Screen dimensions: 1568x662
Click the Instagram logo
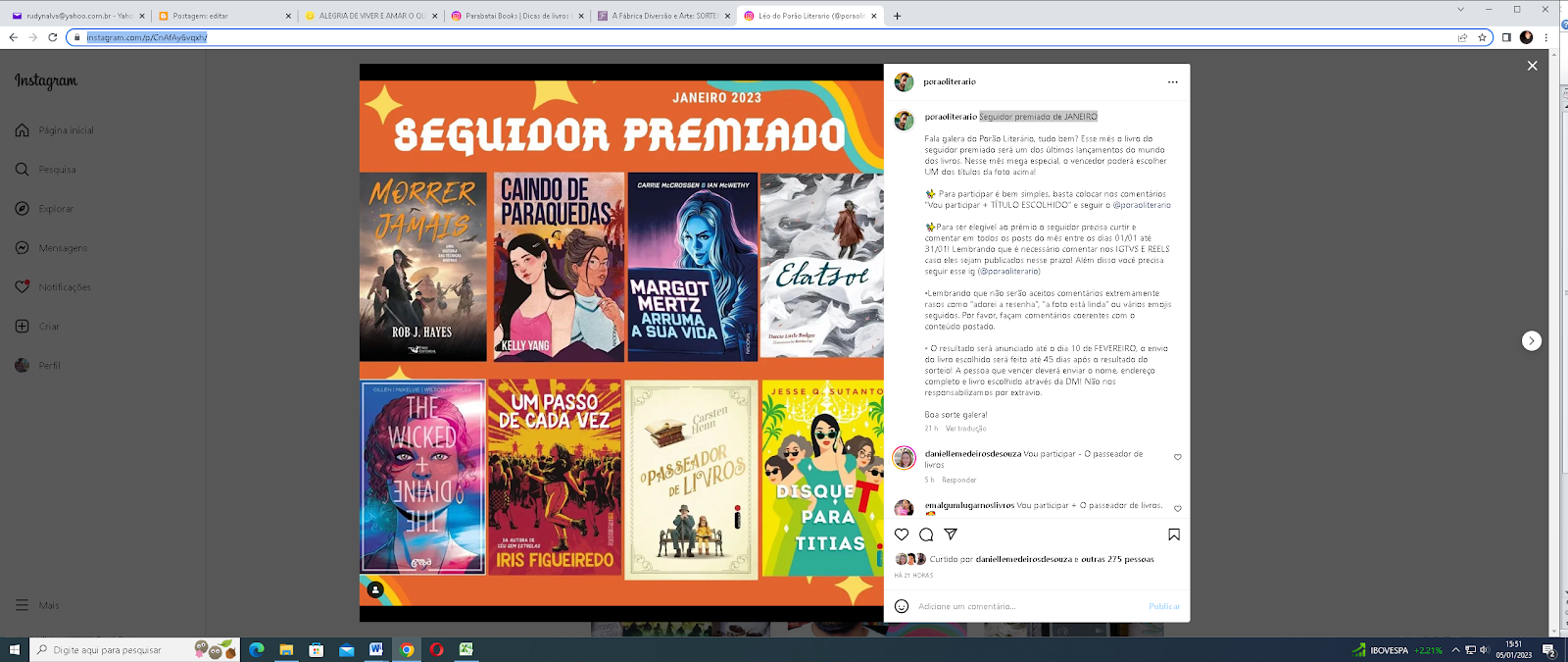click(x=46, y=81)
